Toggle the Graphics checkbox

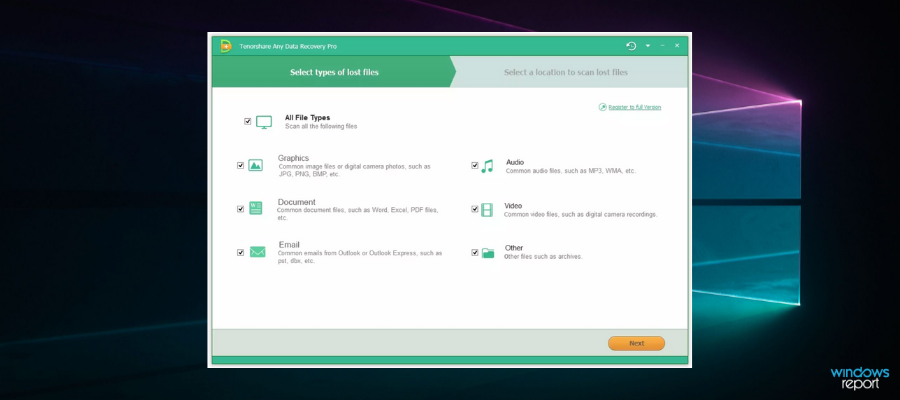pos(240,165)
